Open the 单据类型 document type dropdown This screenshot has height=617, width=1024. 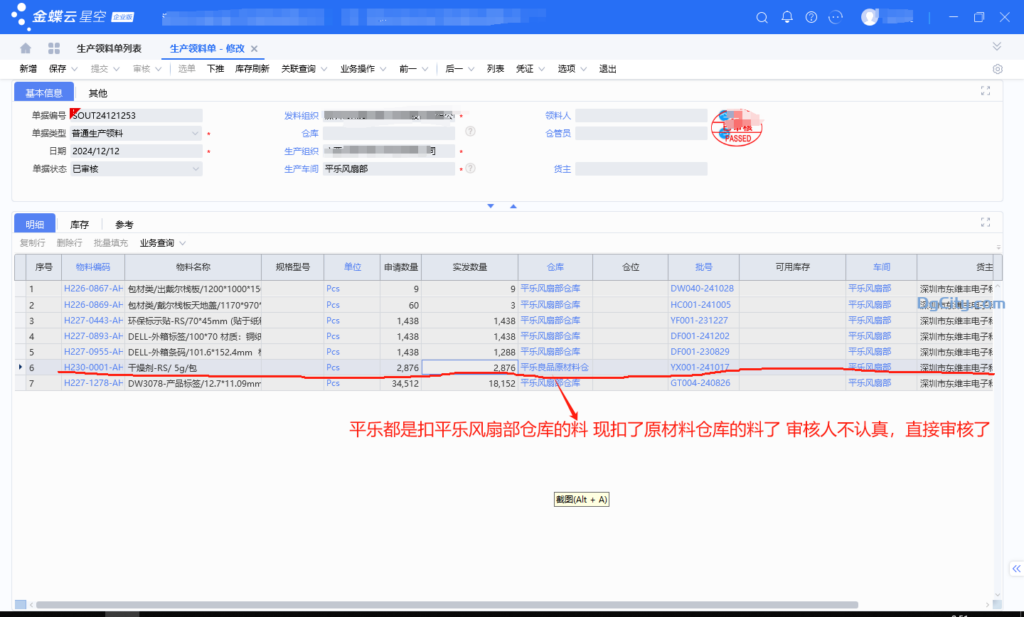197,131
